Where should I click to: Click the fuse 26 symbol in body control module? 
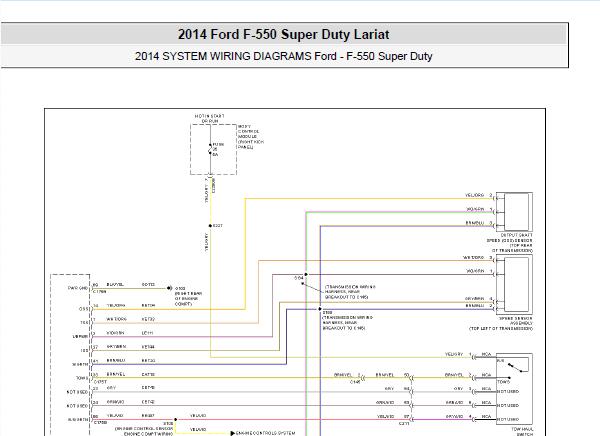pos(210,150)
